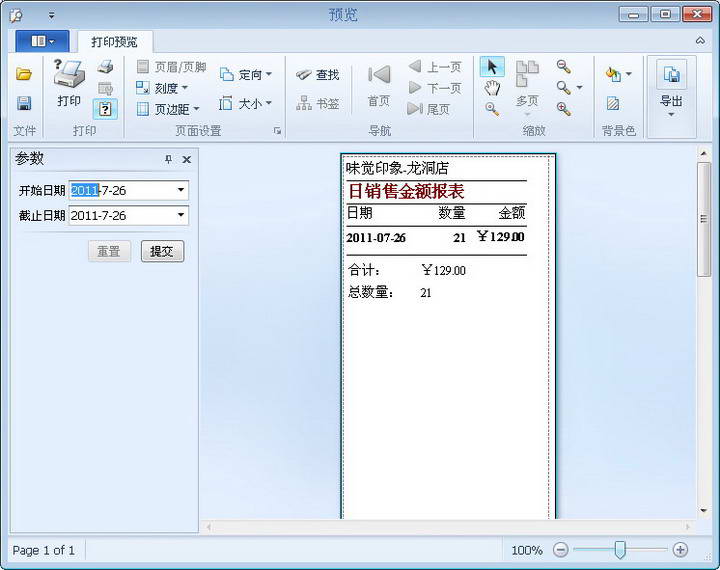Collapse the ribbon with the chevron

click(700, 41)
